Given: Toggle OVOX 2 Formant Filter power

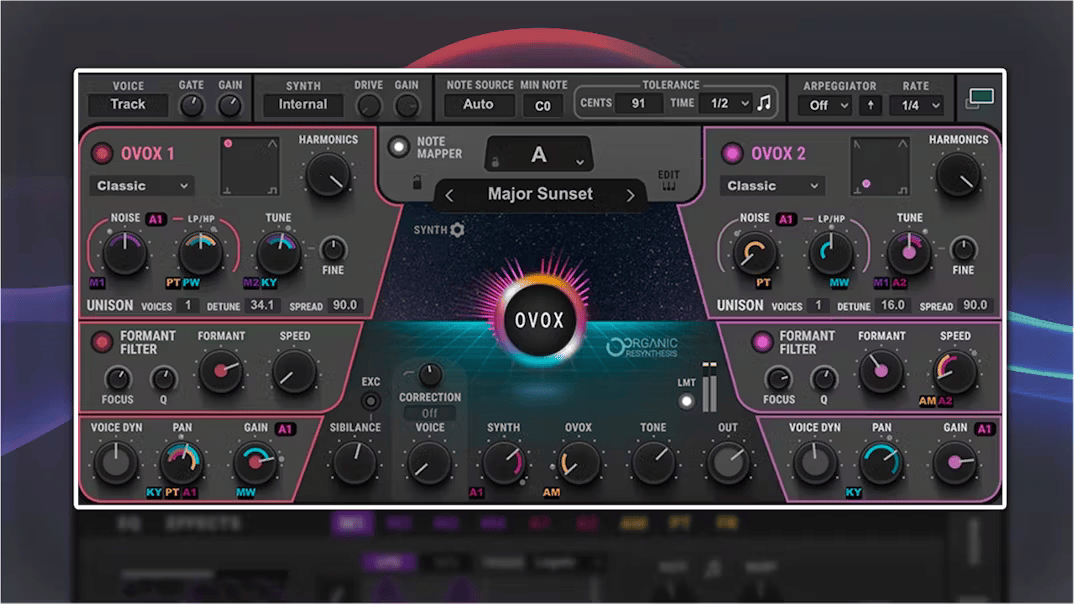Looking at the screenshot, I should click(x=762, y=341).
